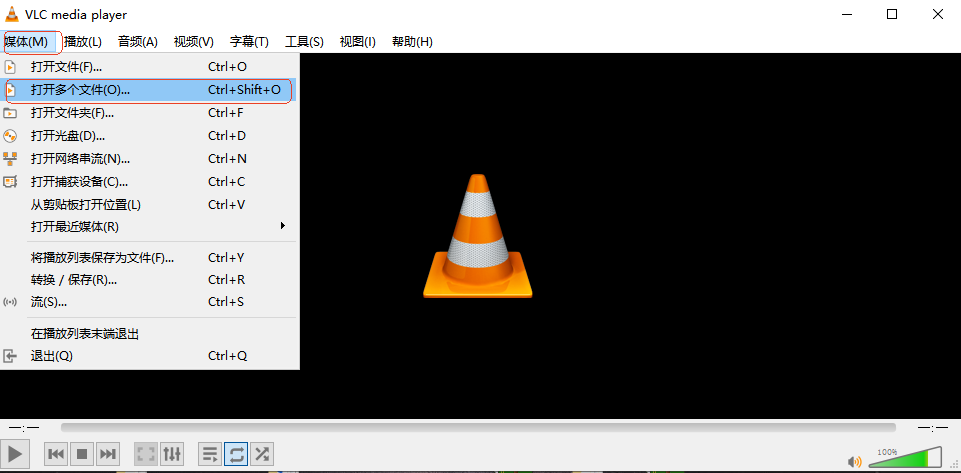Image resolution: width=961 pixels, height=473 pixels.
Task: Open the 工具(S) menu
Action: 304,42
